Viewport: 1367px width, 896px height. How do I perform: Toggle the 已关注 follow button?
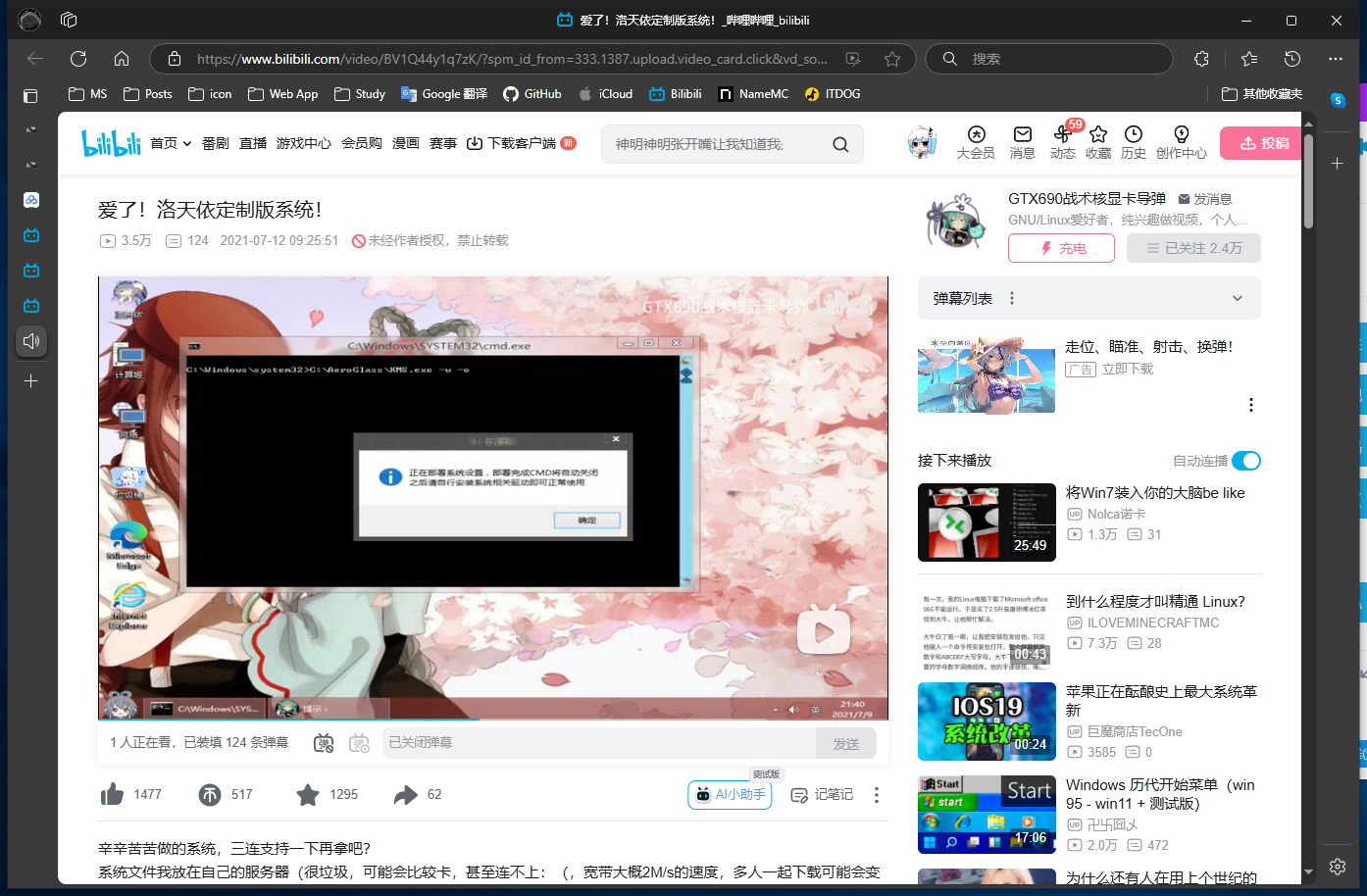click(x=1193, y=248)
